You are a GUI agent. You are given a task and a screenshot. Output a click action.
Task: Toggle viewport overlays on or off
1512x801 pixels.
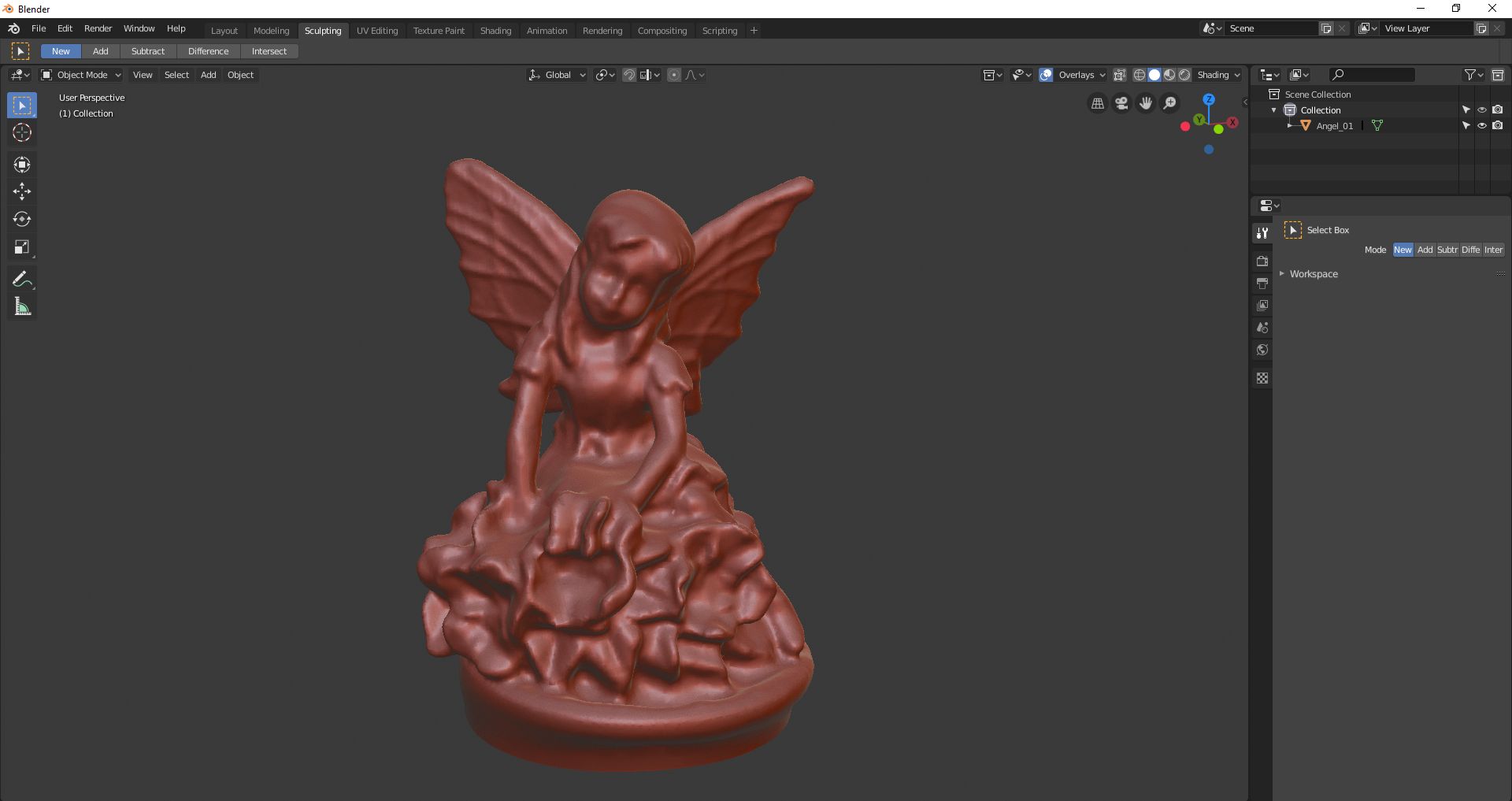1046,75
